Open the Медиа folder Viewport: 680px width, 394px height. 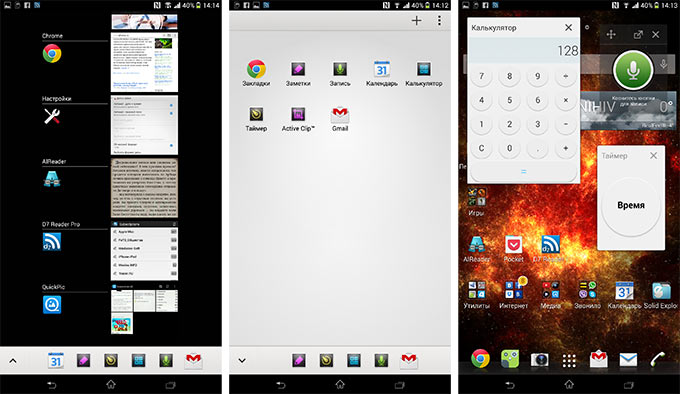pos(550,295)
